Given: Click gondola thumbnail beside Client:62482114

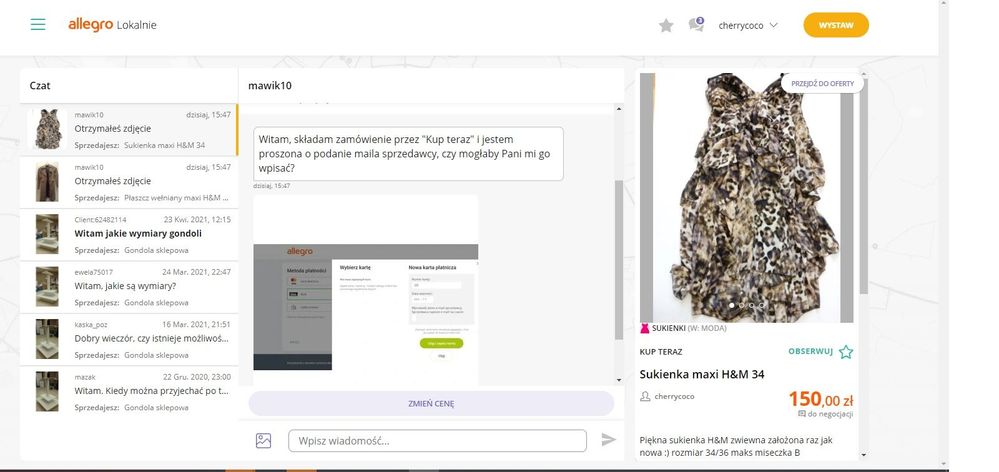Looking at the screenshot, I should click(47, 234).
